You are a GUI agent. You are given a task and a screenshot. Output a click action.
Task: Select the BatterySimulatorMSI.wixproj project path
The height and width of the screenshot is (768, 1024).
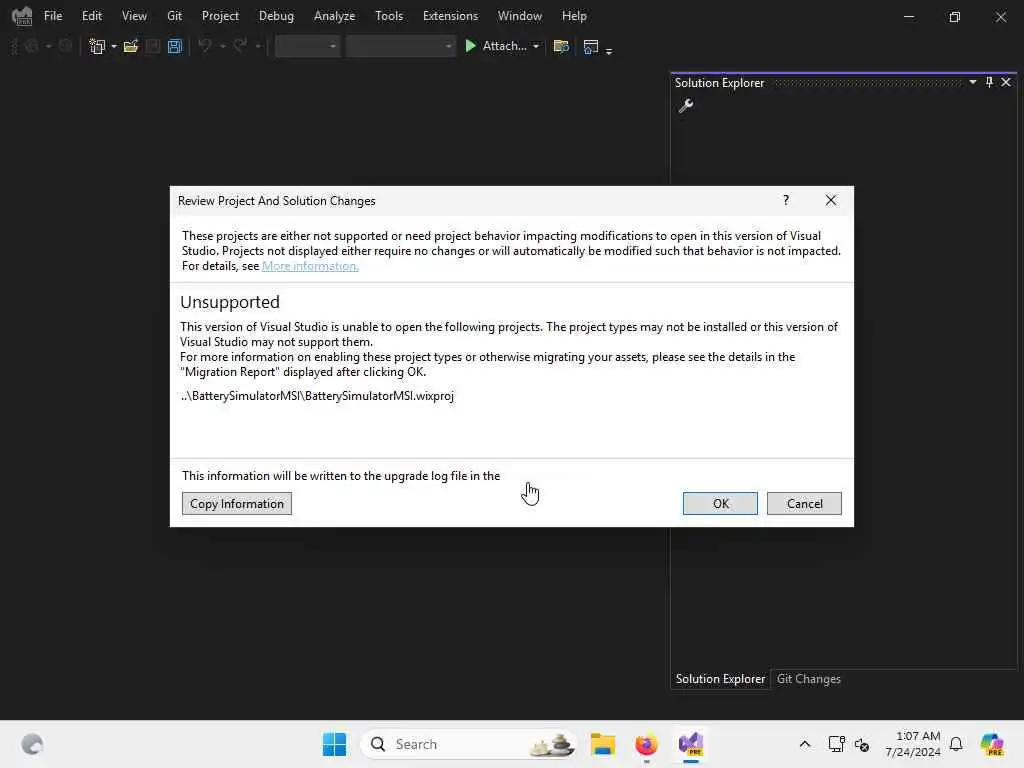click(317, 396)
